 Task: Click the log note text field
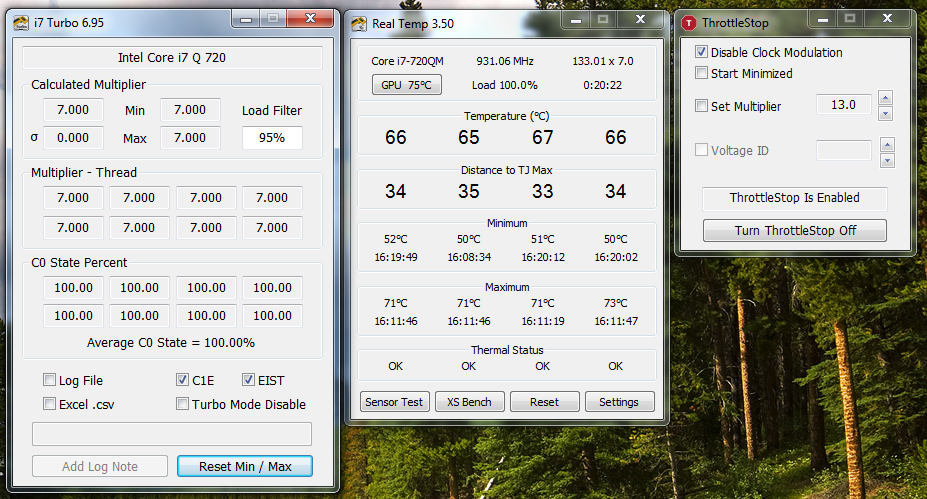171,434
